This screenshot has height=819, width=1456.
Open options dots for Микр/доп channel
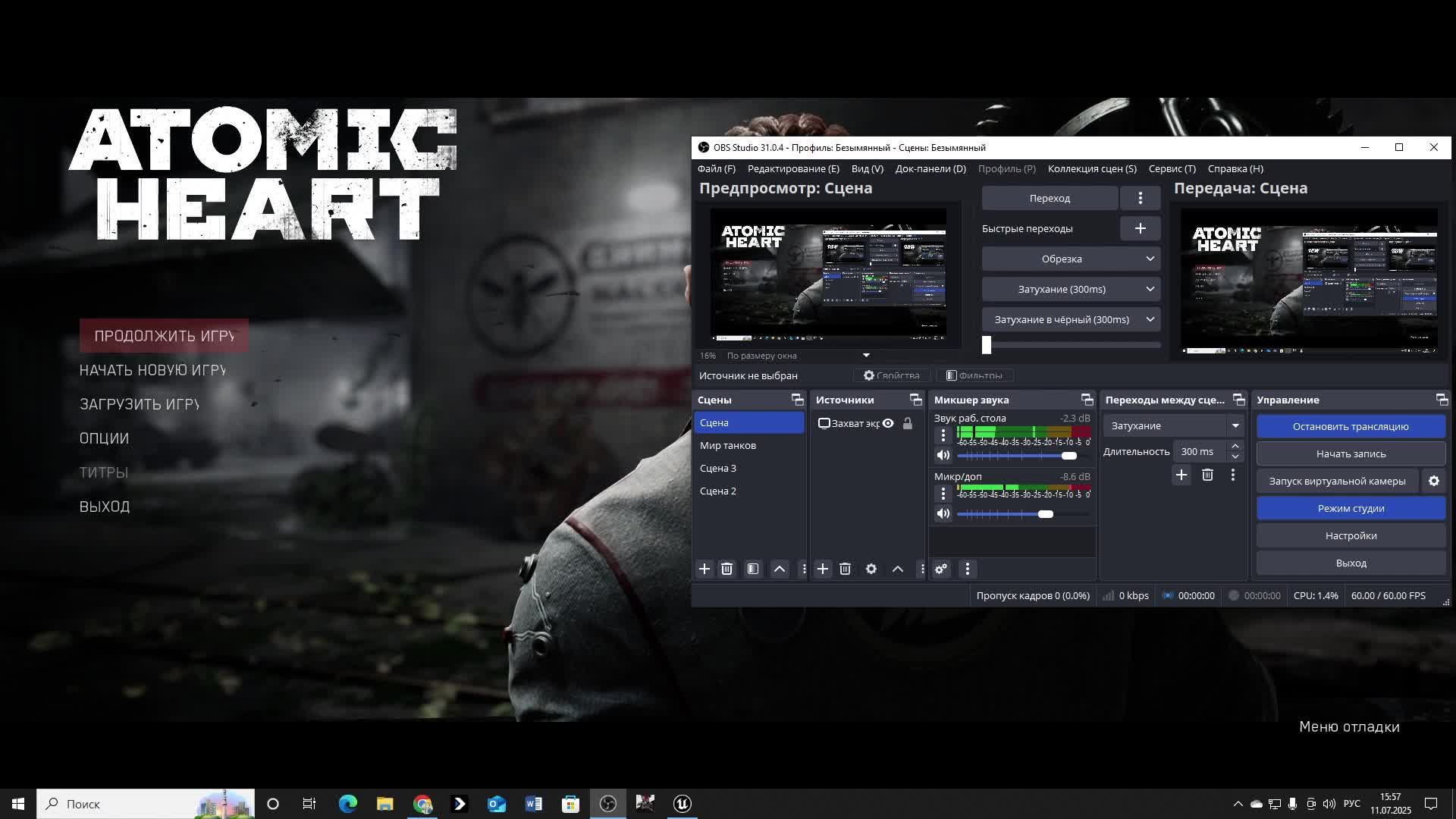point(943,494)
